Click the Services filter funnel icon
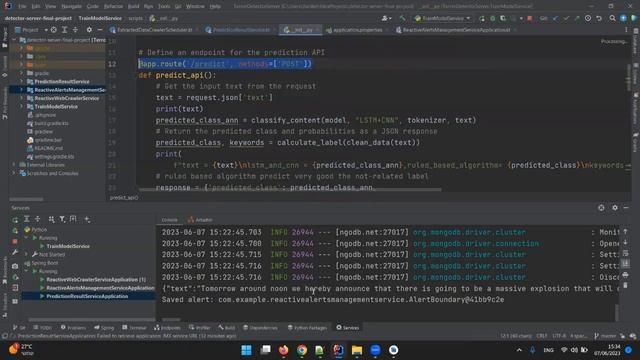Image resolution: width=640 pixels, height=360 pixels. point(62,219)
